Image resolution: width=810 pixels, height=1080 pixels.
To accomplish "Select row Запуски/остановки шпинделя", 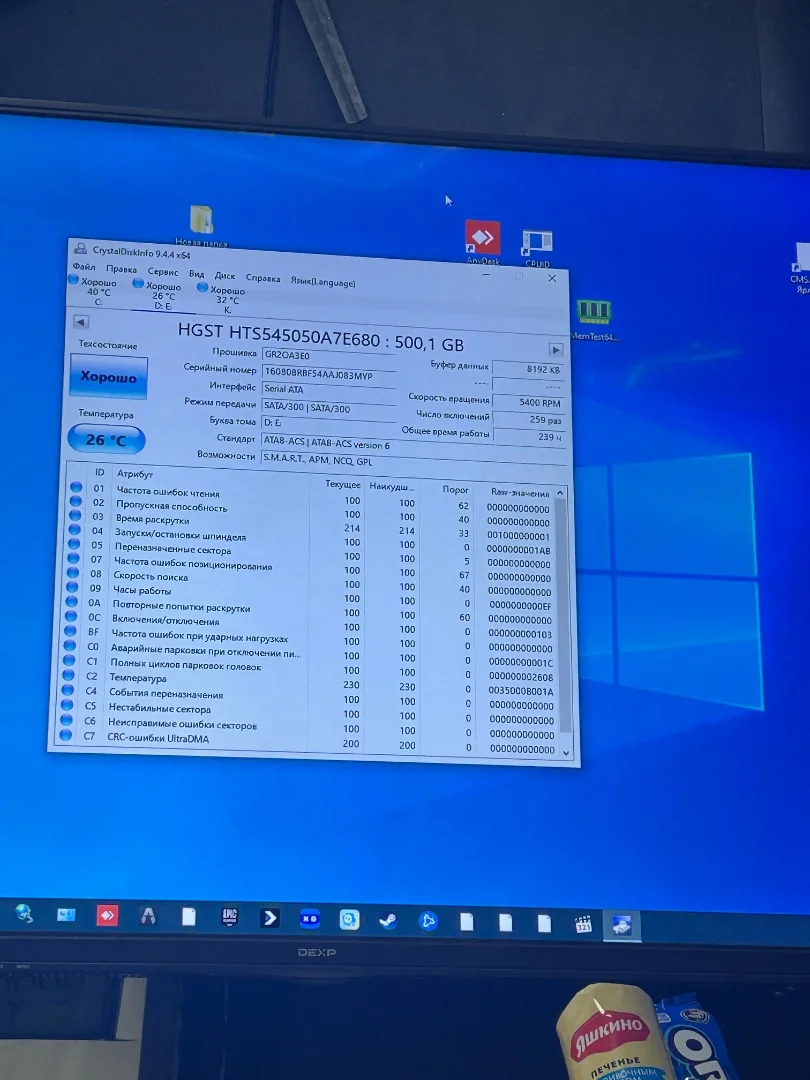I will click(311, 539).
